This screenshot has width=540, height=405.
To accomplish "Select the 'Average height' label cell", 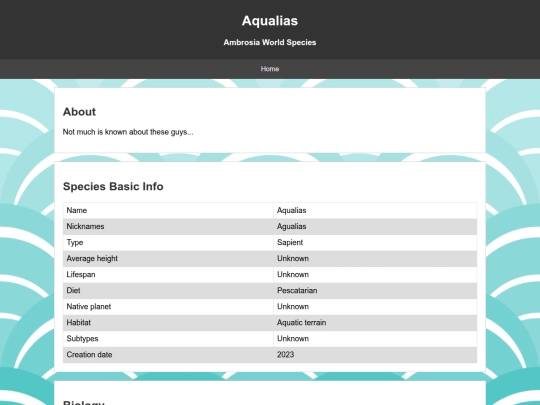I will (168, 259).
